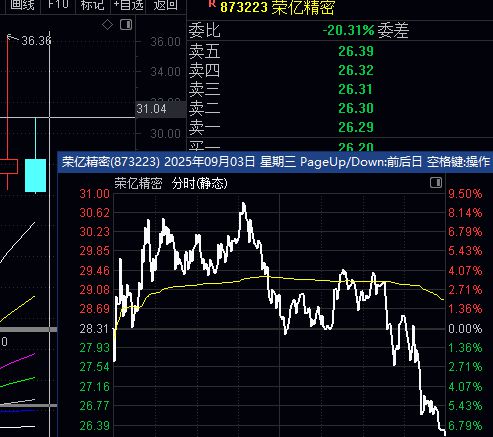Screen dimensions: 493x437
Task: Select the red hollow candlestick on the K-line chart
Action: tap(8, 167)
